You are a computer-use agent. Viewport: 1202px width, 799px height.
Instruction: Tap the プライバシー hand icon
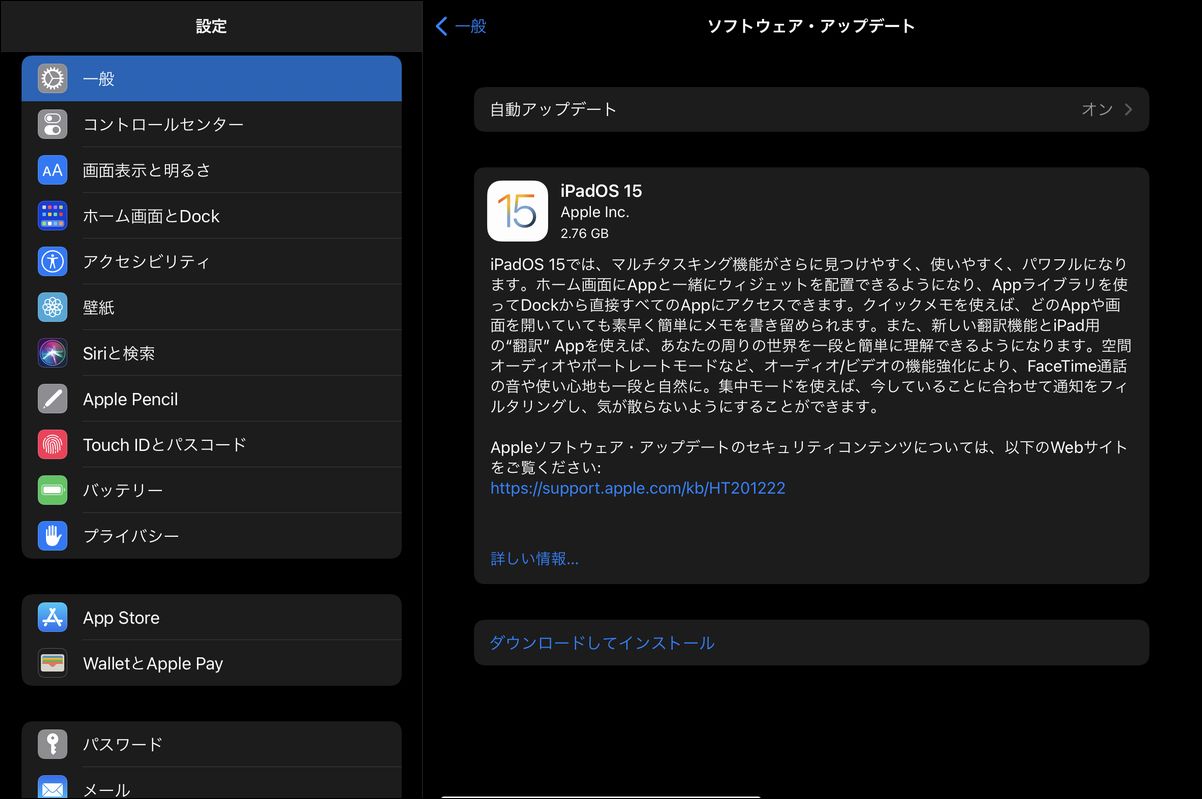pyautogui.click(x=53, y=536)
